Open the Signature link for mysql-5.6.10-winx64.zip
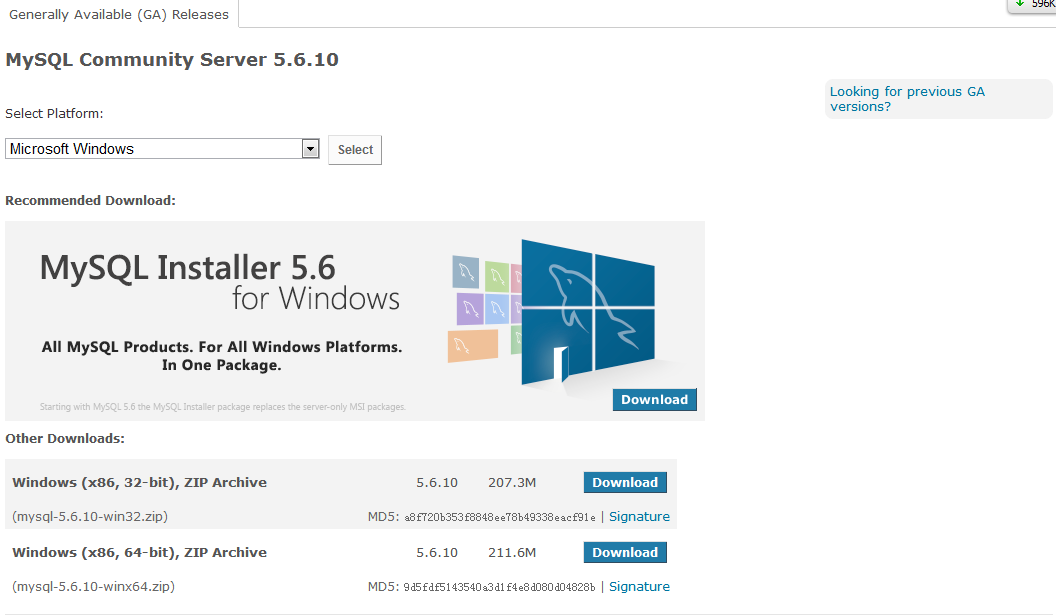Viewport: 1056px width, 615px height. (639, 587)
